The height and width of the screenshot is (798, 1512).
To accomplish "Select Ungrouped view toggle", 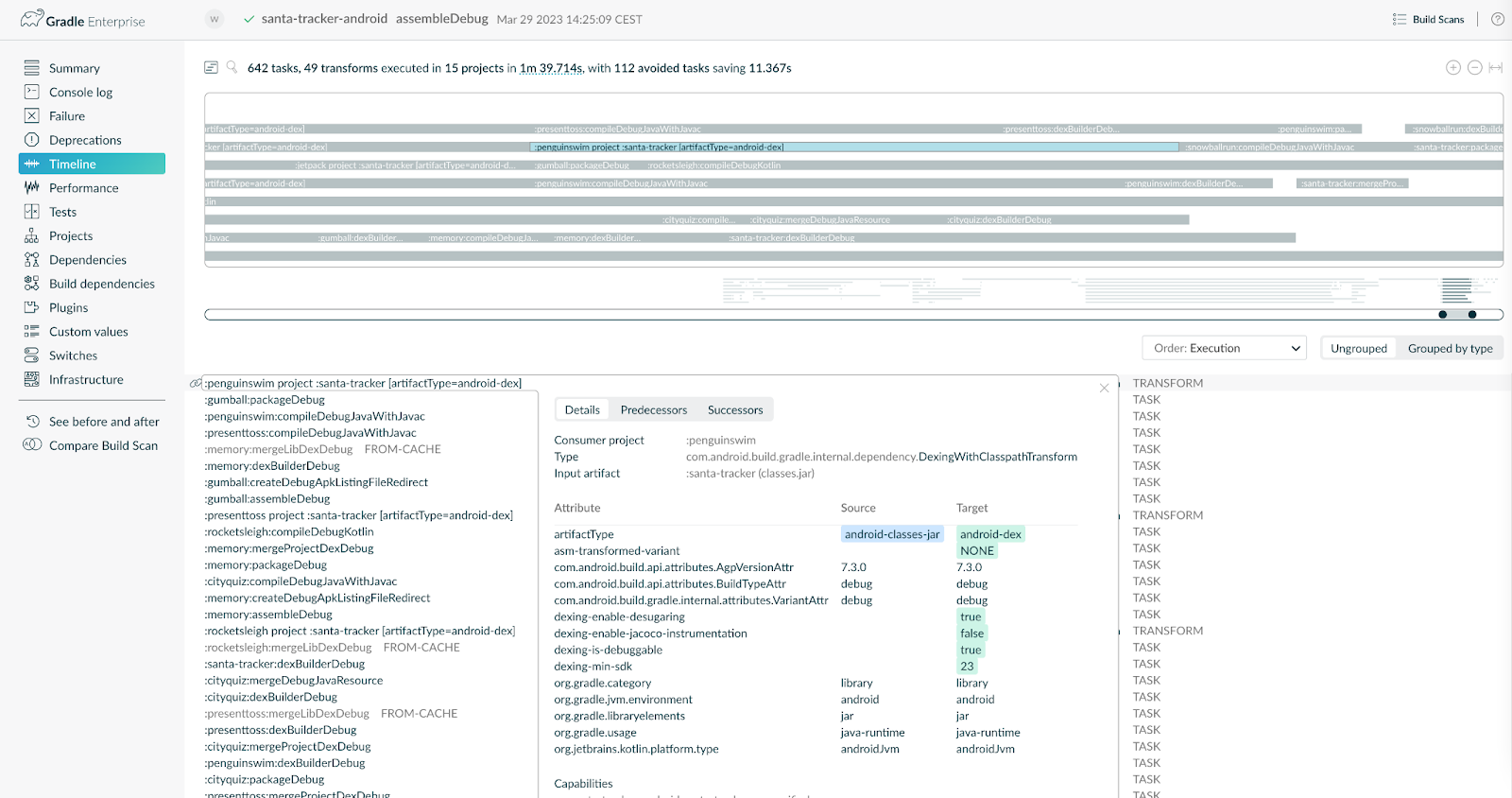I will pos(1359,348).
